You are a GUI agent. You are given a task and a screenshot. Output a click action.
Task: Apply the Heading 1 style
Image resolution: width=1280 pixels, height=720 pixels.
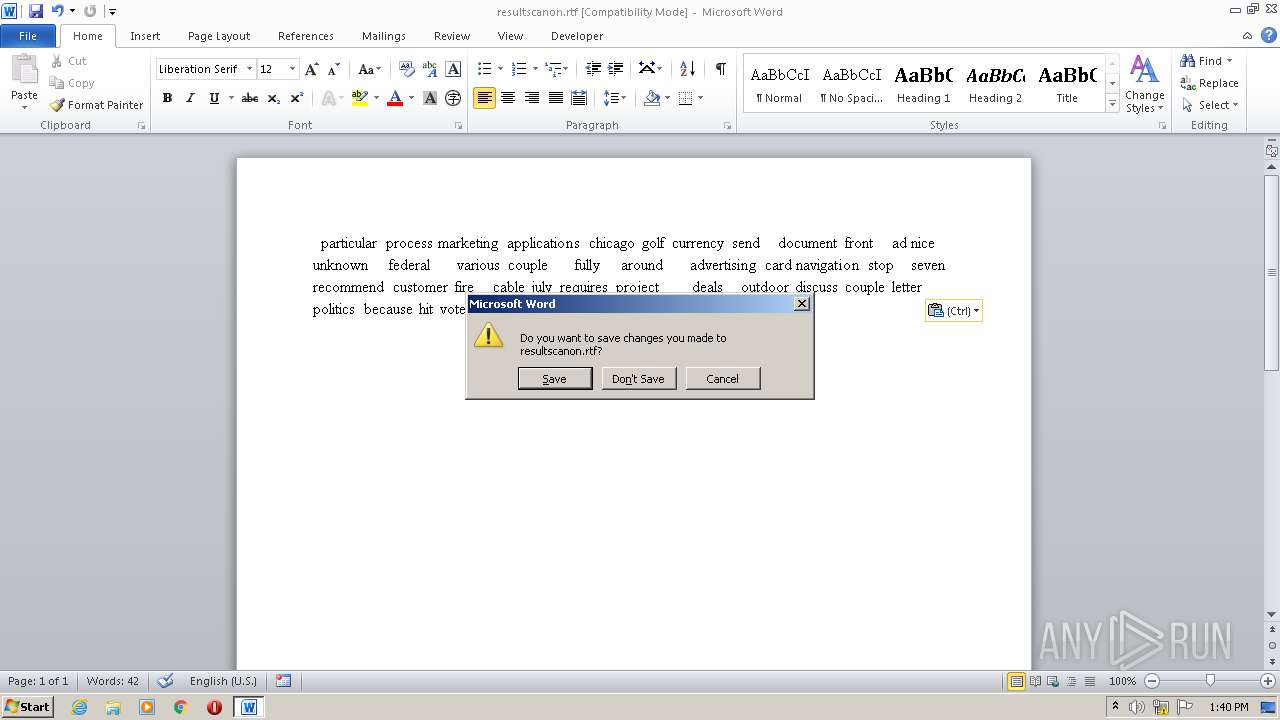(923, 84)
